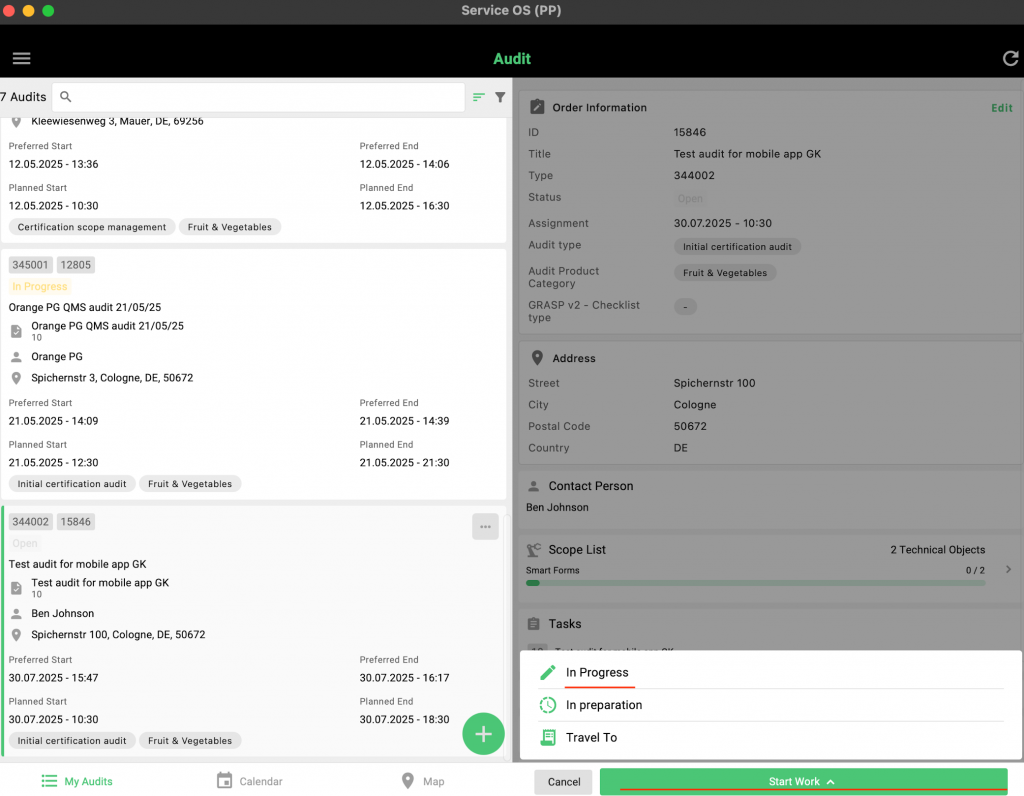This screenshot has width=1024, height=796.
Task: Expand the Start Work dropdown button
Action: [x=803, y=782]
